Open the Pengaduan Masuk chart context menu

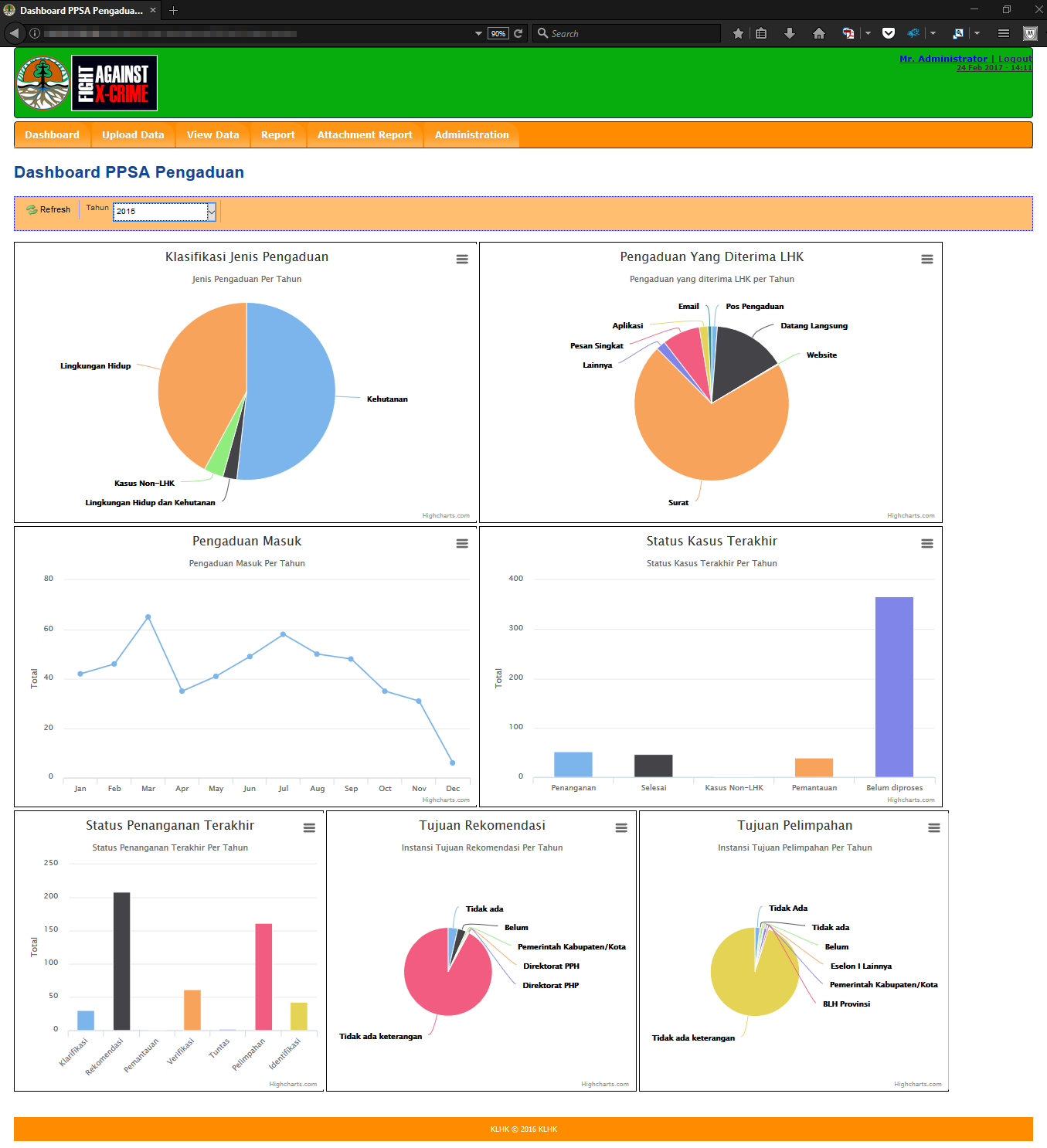point(462,544)
